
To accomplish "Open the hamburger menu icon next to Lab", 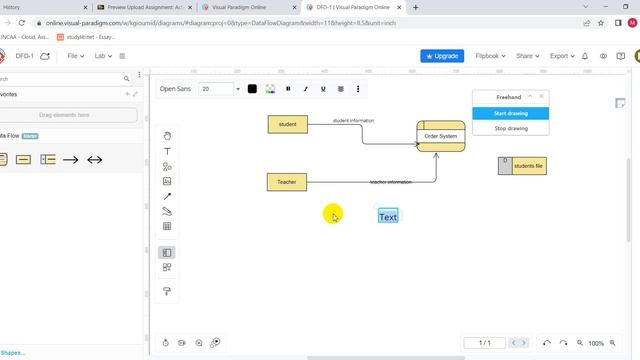I will point(122,56).
